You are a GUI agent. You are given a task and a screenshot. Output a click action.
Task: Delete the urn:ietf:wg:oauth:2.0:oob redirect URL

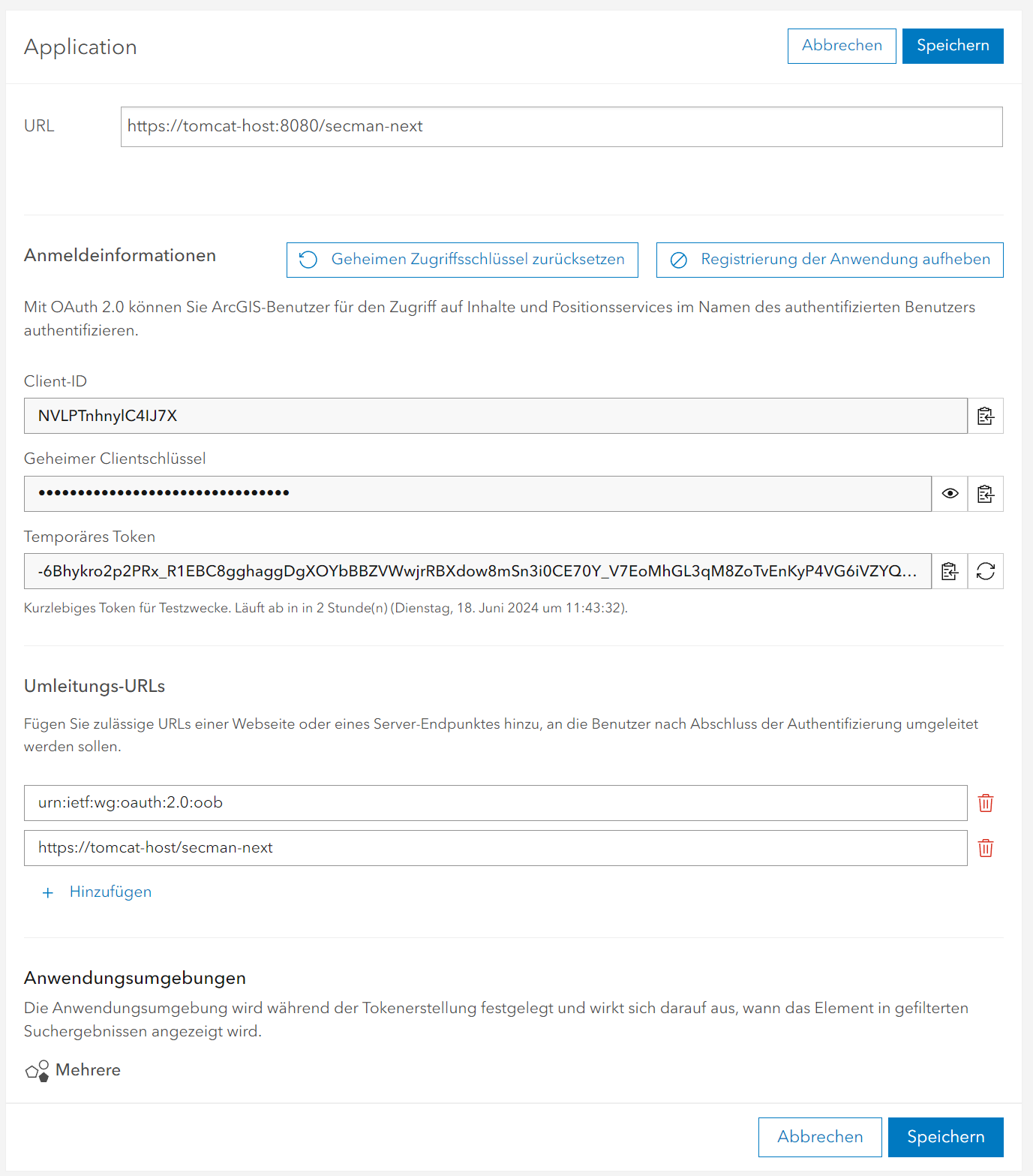[x=986, y=803]
